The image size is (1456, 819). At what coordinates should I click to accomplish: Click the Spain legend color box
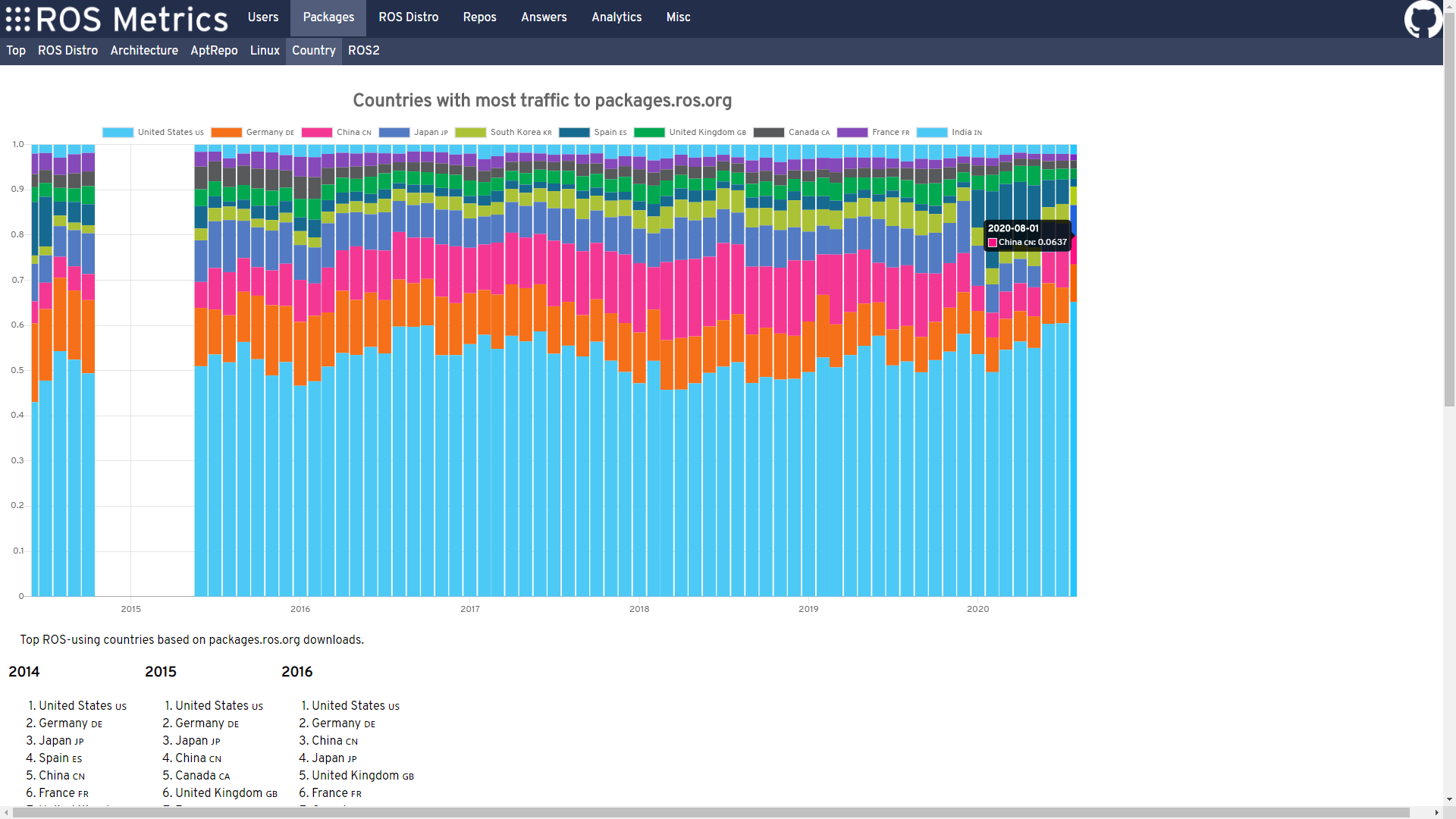[x=574, y=133]
